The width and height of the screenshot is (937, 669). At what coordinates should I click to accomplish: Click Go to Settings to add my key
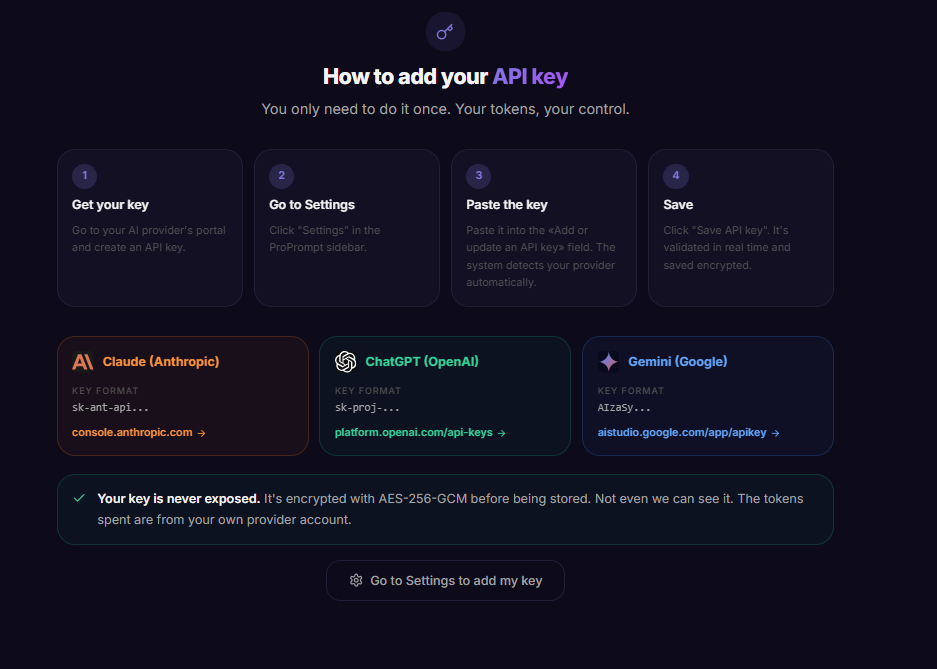(x=445, y=581)
